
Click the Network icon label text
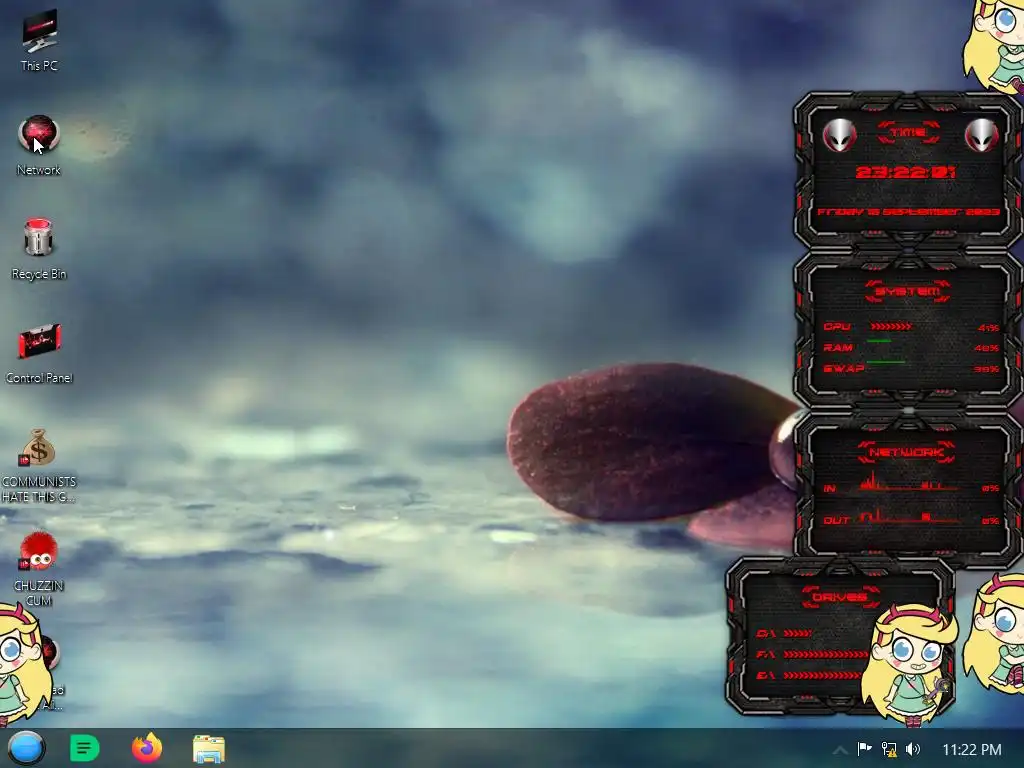tap(39, 170)
